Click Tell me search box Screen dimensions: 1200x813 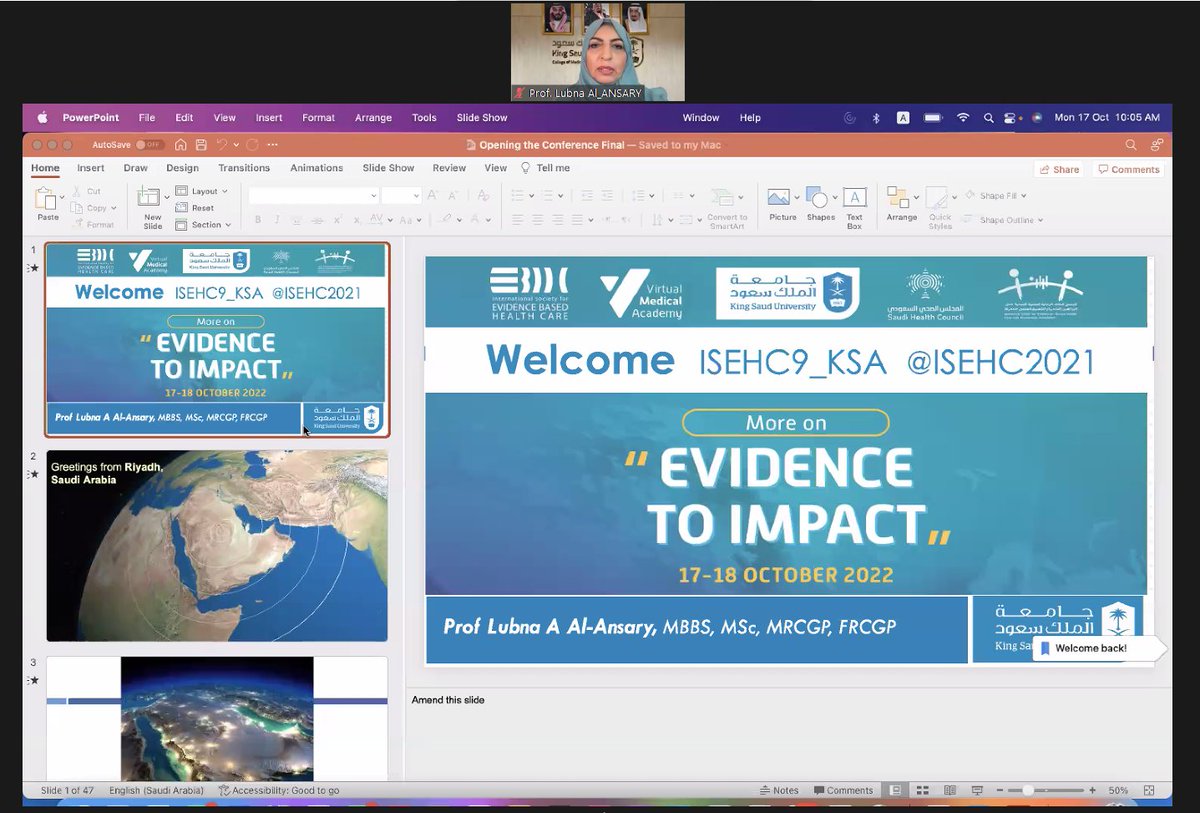tap(545, 168)
